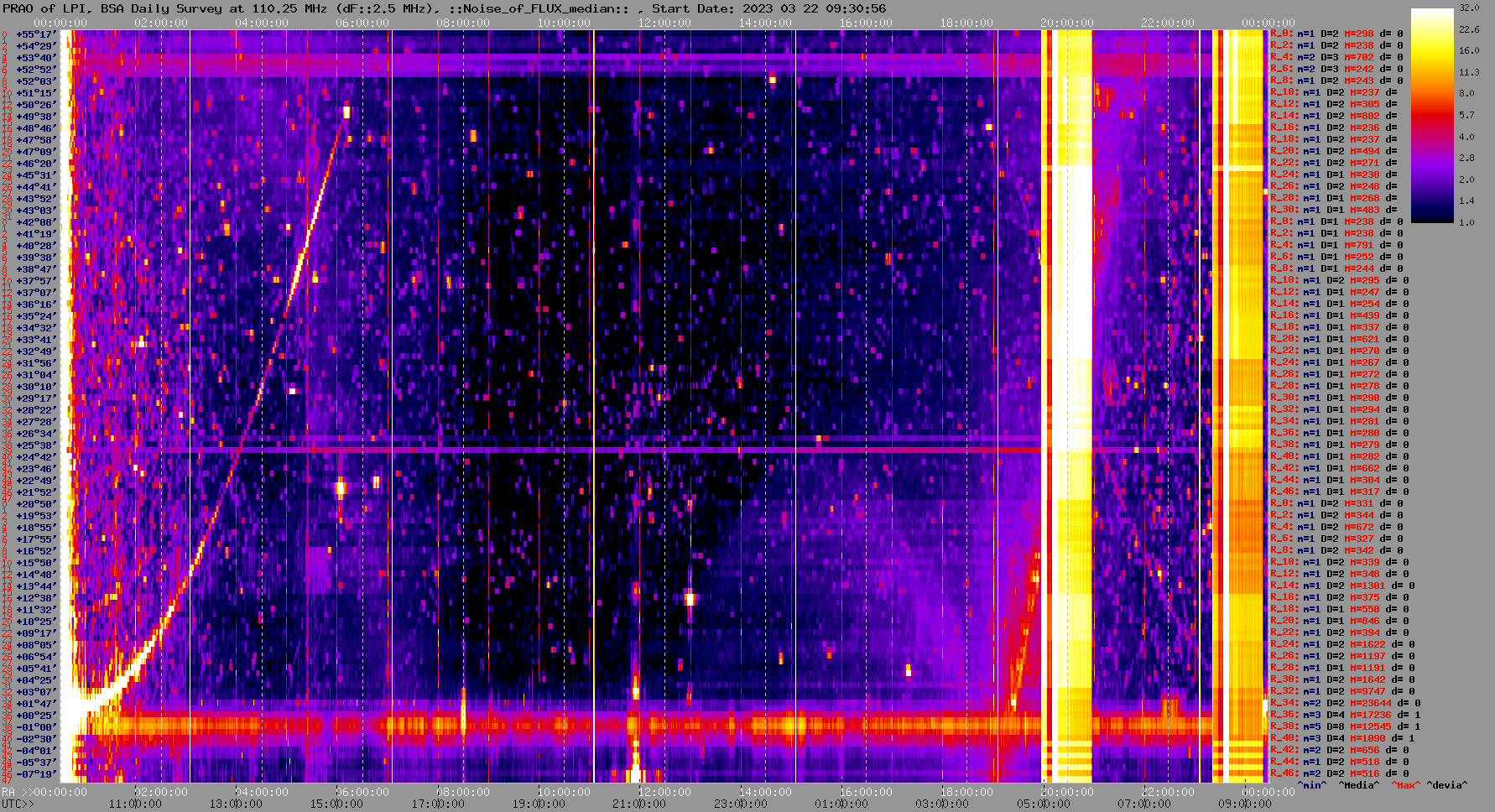Click the UTC time label 11:00:00

(x=136, y=804)
